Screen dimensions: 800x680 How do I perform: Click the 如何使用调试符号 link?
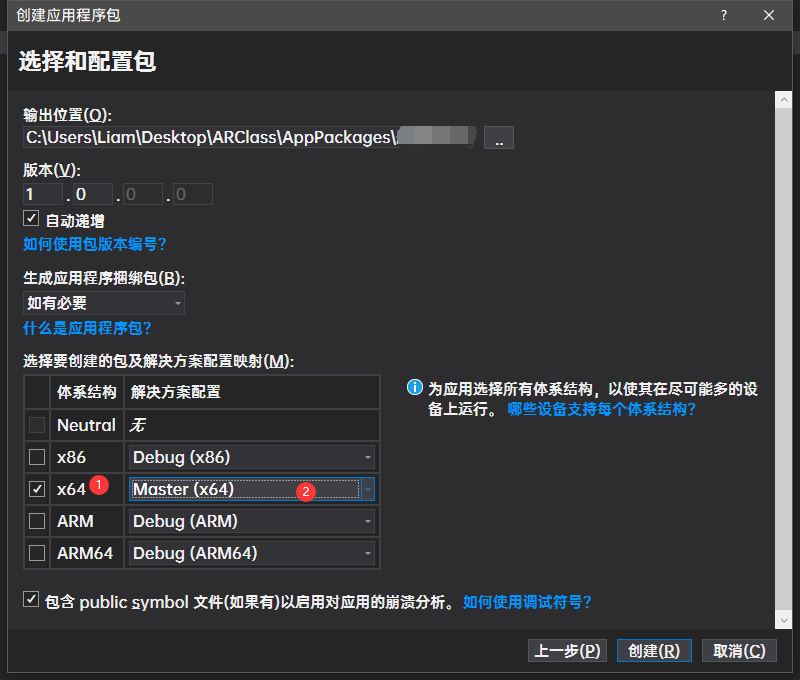point(528,601)
